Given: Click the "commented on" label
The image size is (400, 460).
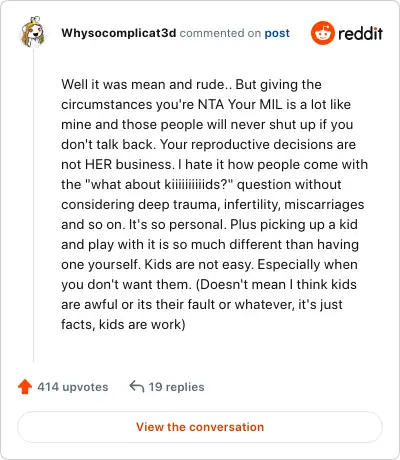Looking at the screenshot, I should pyautogui.click(x=220, y=33).
